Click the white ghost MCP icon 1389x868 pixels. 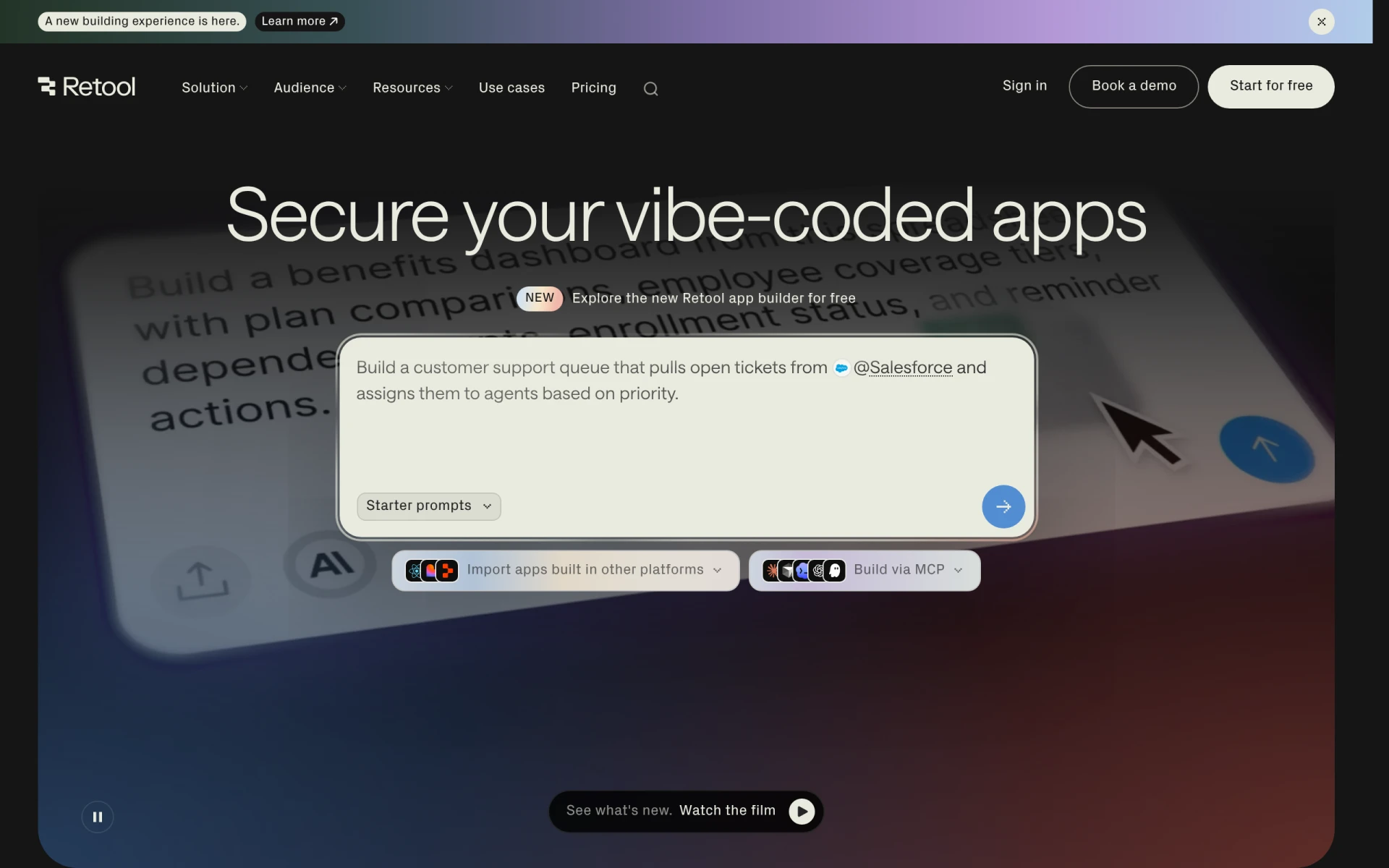click(x=835, y=571)
